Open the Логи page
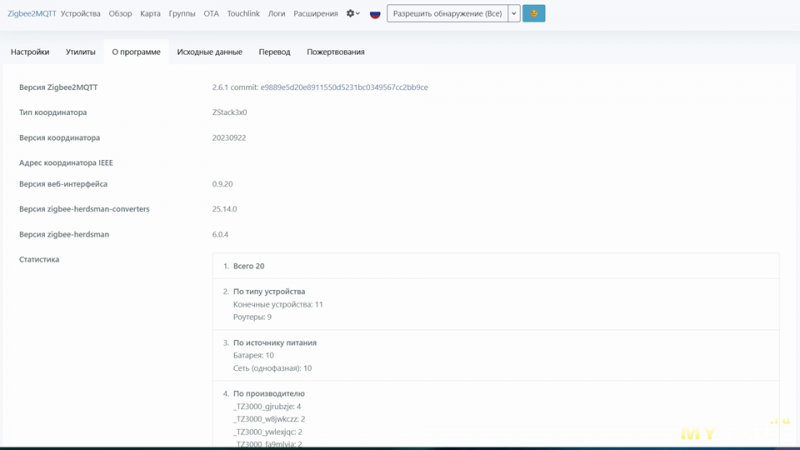This screenshot has height=450, width=800. [x=277, y=14]
